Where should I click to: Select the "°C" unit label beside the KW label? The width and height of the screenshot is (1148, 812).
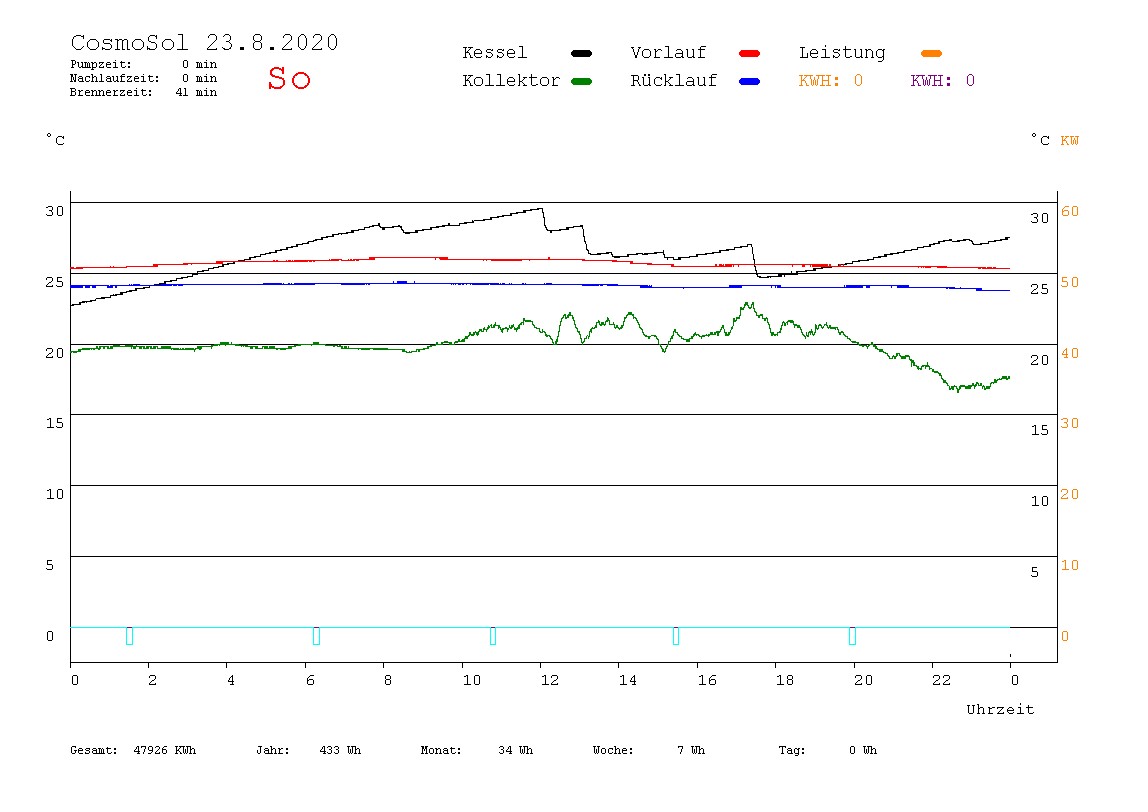click(1040, 140)
